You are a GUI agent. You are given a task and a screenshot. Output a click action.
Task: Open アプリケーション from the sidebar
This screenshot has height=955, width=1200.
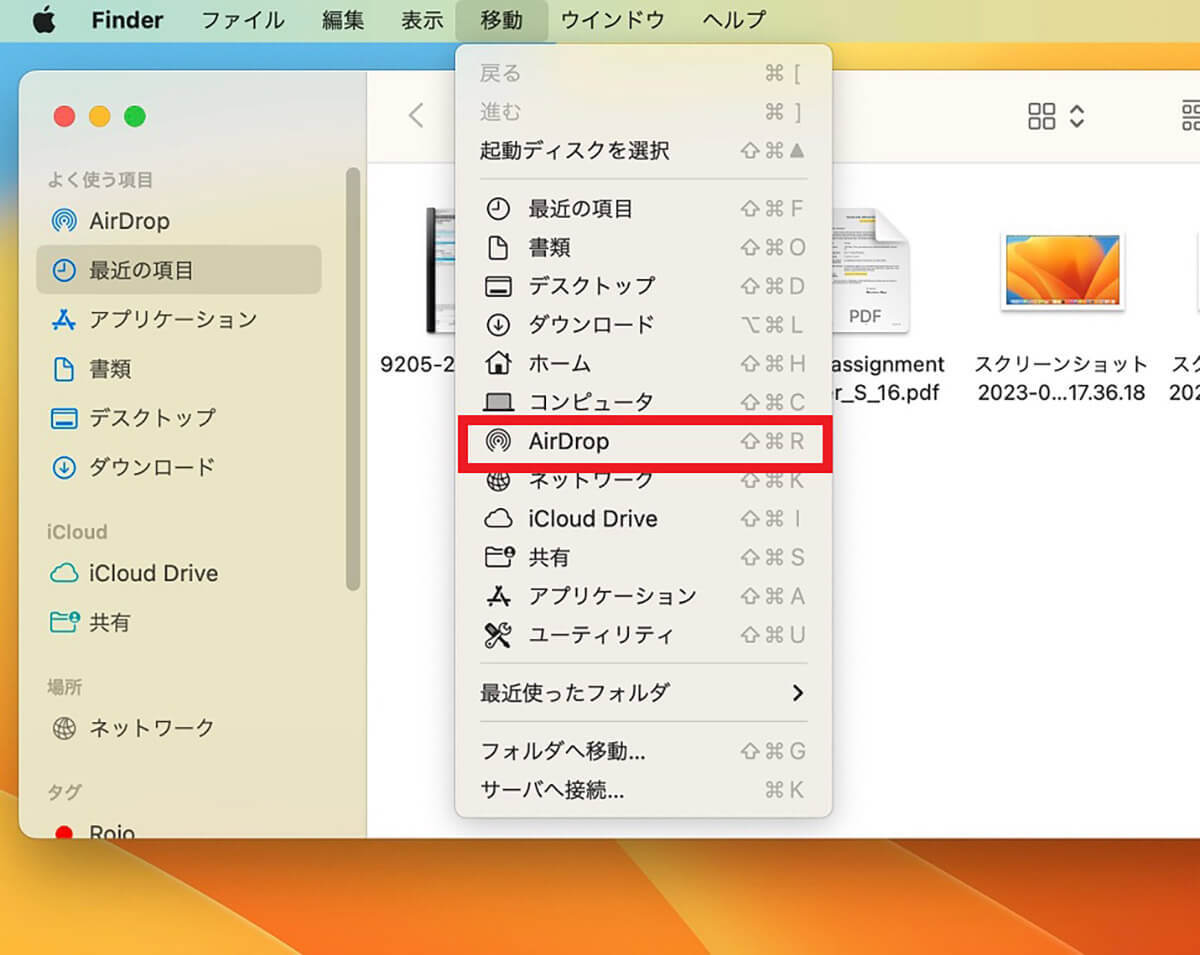click(179, 319)
